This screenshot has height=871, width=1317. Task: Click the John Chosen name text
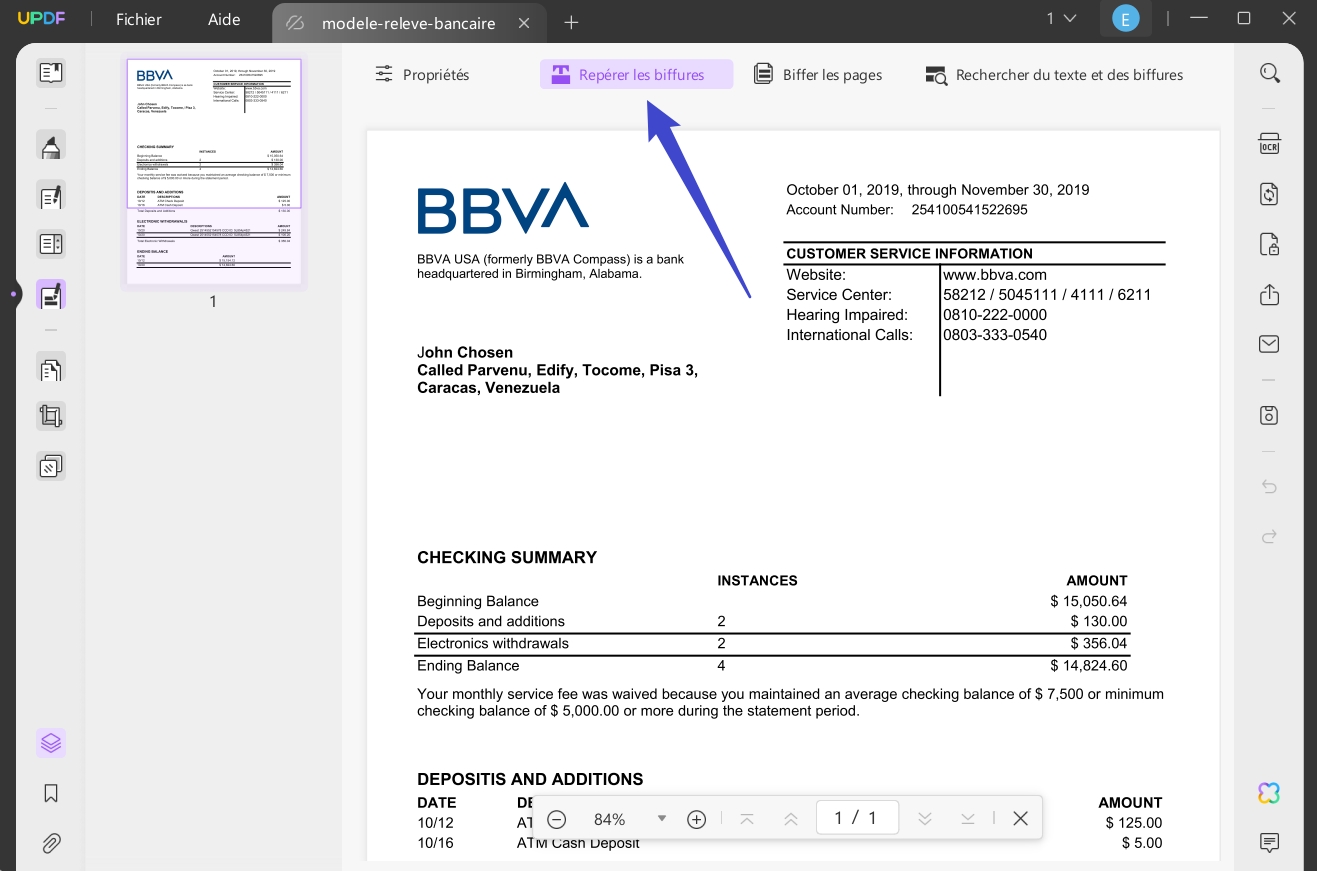coord(465,353)
